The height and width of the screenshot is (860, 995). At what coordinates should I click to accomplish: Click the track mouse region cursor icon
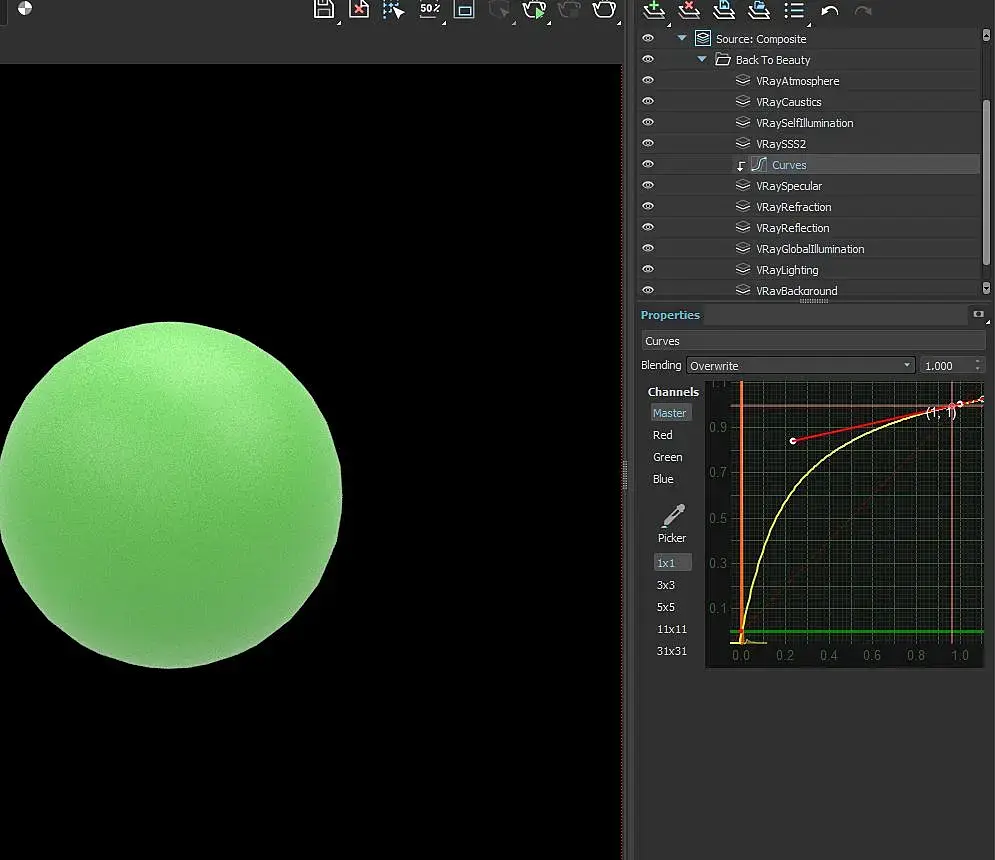coord(393,10)
